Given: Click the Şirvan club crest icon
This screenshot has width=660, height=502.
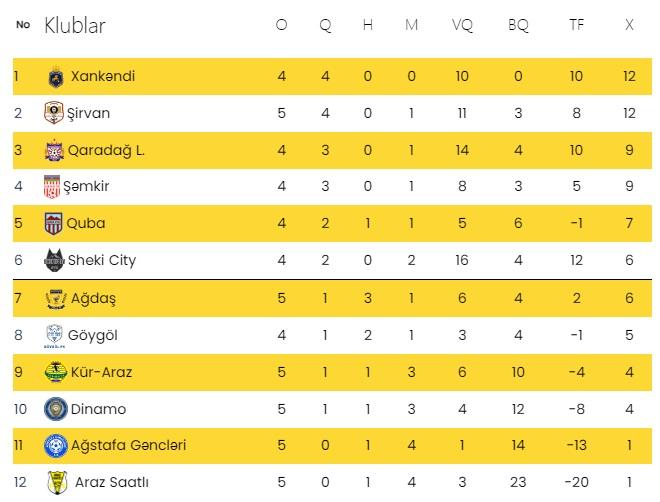Looking at the screenshot, I should pos(54,113).
